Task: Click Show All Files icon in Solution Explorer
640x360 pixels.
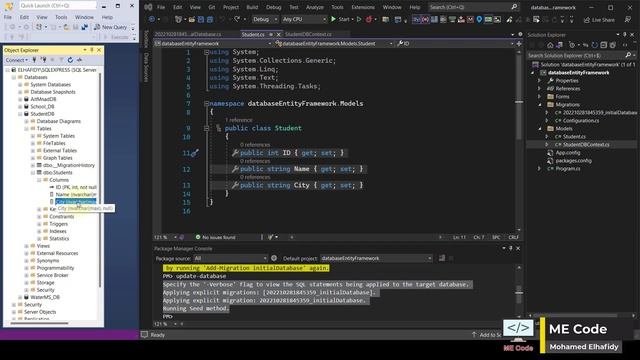Action: 613,45
